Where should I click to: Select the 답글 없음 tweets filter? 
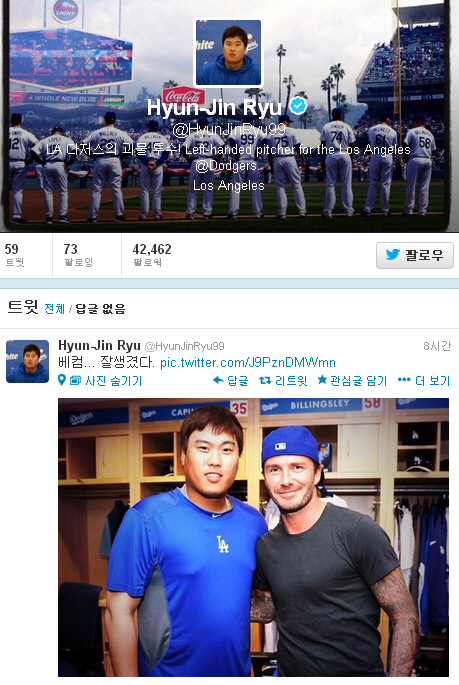click(x=100, y=309)
